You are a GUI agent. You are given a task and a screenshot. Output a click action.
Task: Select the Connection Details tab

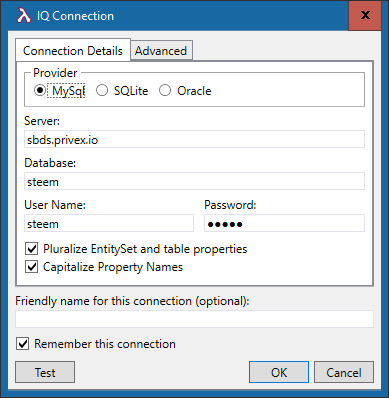(73, 50)
